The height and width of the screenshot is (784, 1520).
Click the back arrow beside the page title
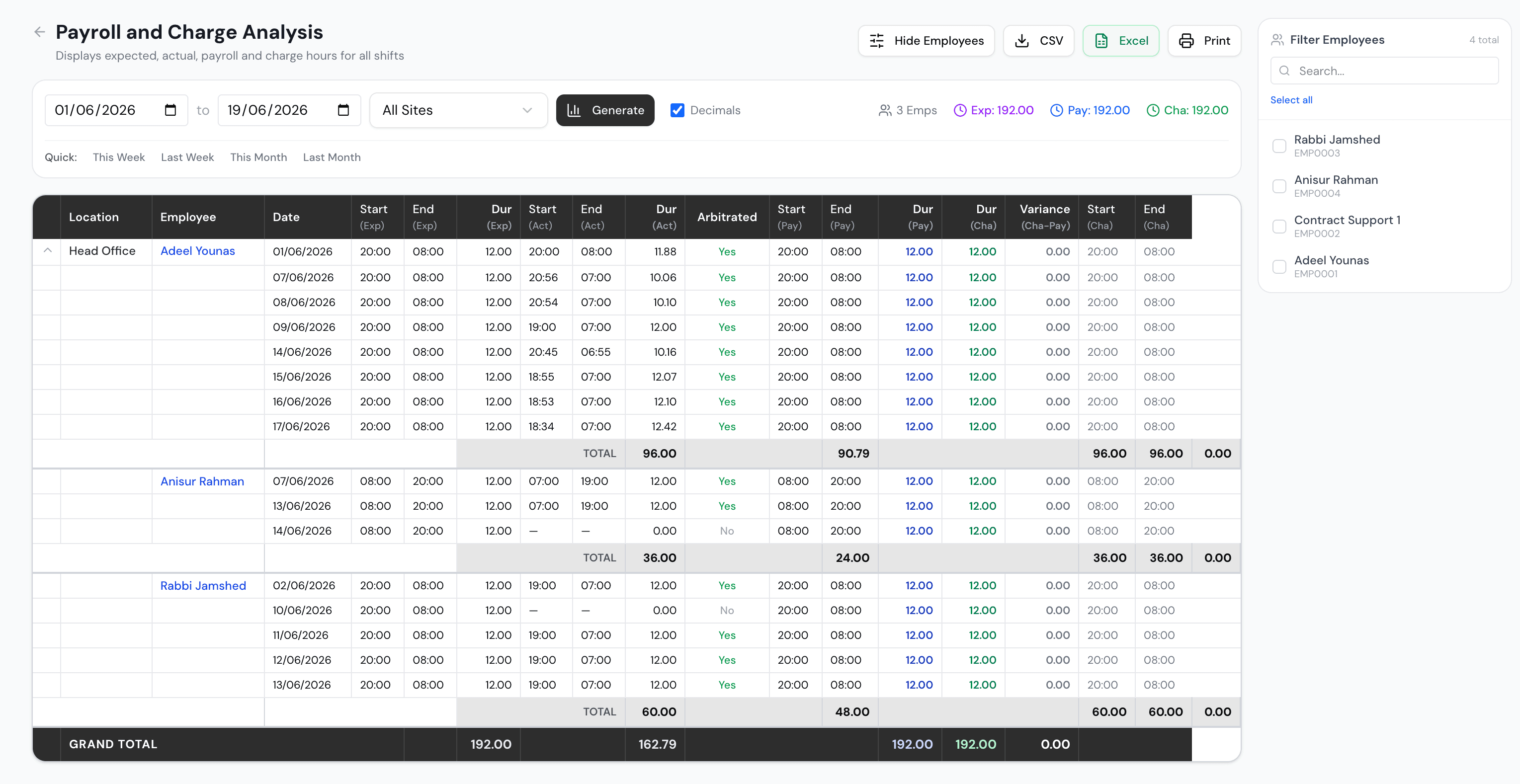[x=40, y=32]
